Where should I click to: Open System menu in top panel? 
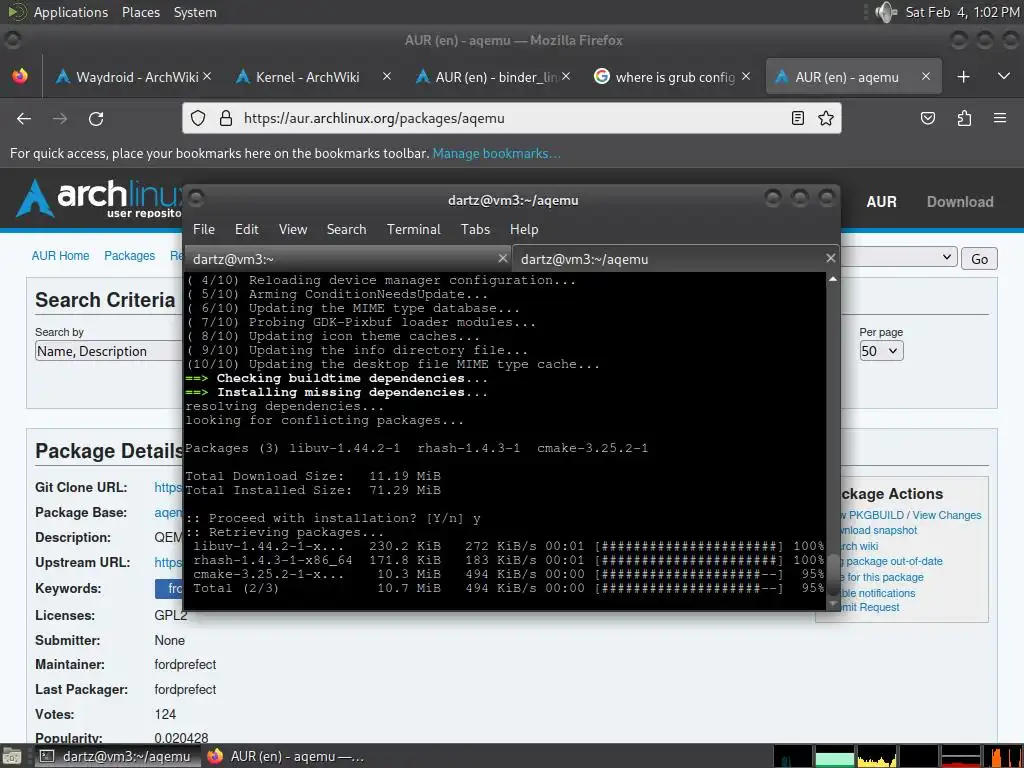[195, 12]
